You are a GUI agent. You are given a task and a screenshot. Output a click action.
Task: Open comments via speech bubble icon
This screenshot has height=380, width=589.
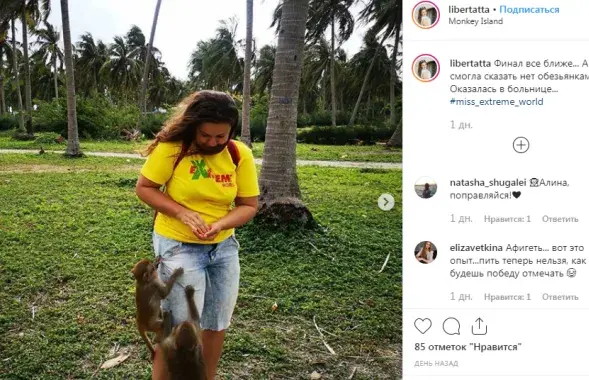pos(451,326)
